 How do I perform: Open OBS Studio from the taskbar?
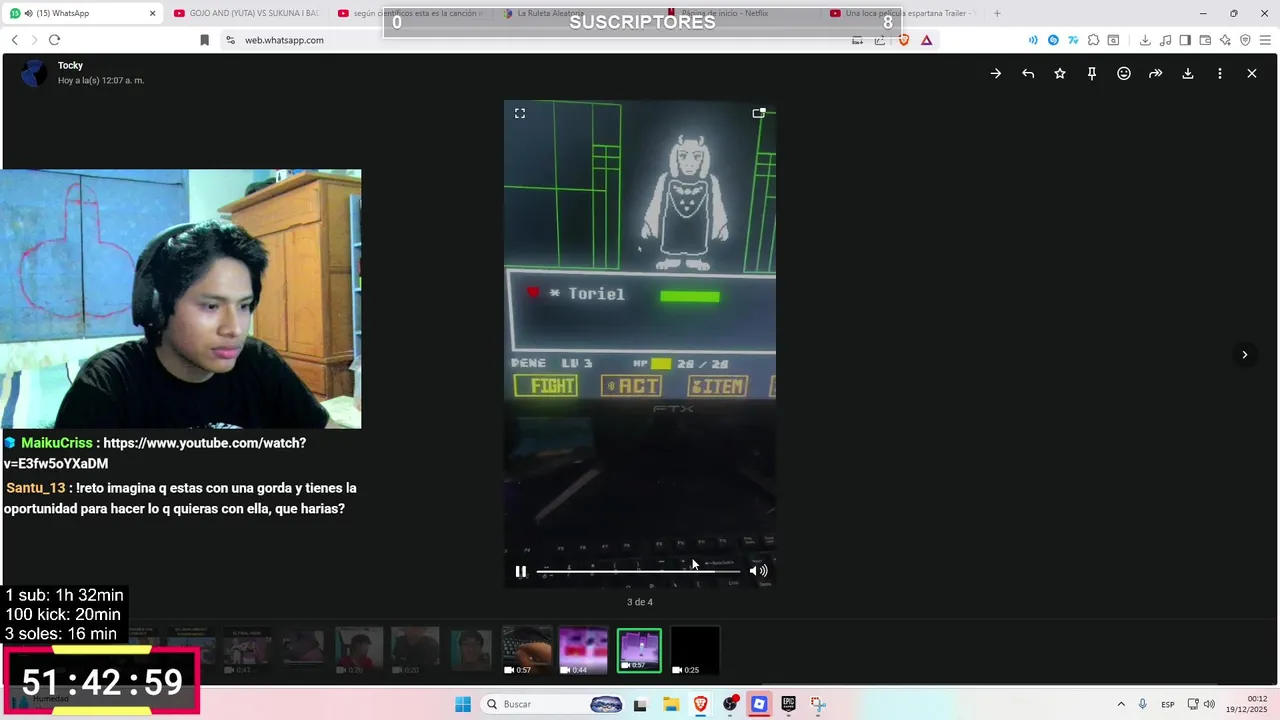730,704
